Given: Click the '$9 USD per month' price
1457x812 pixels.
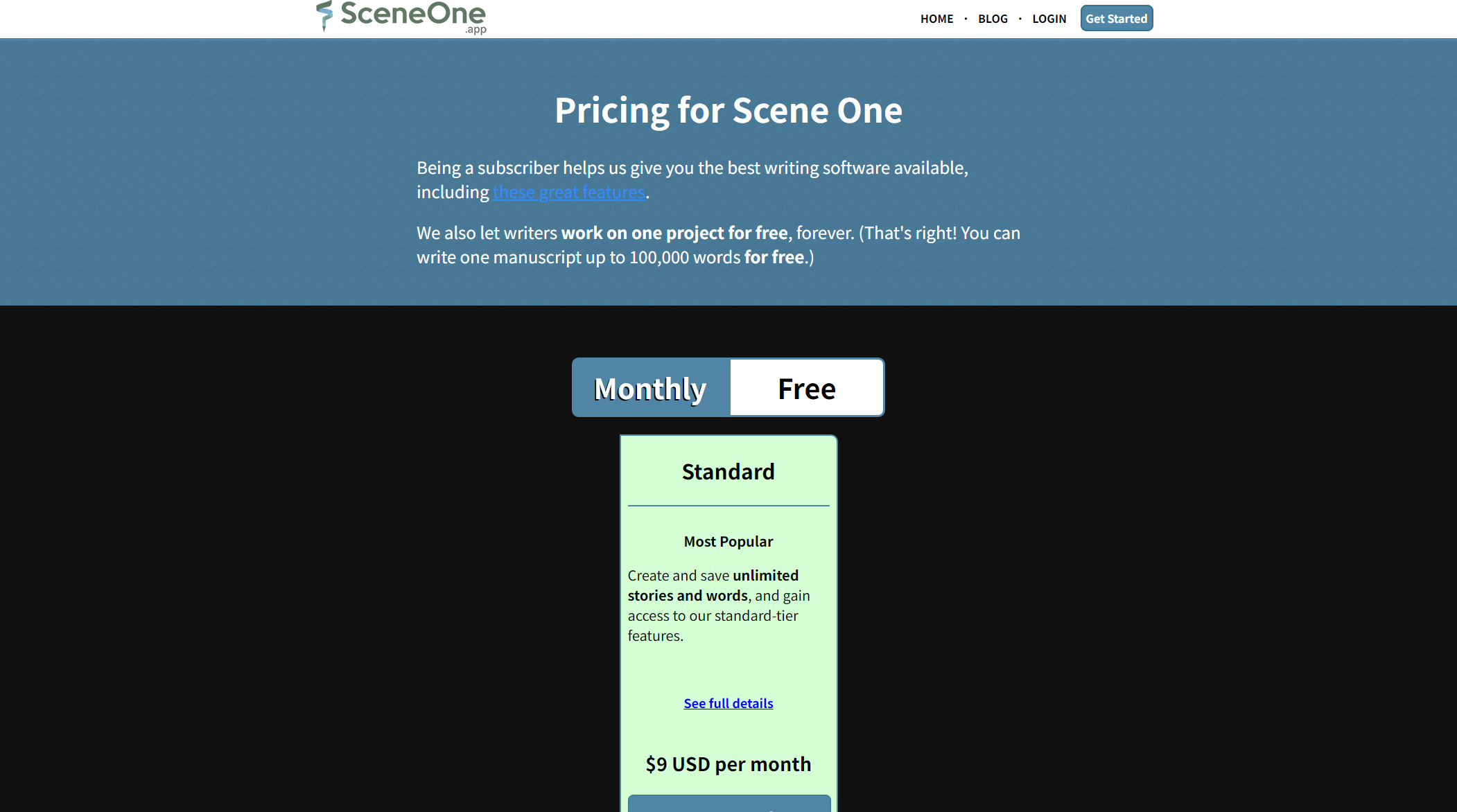Looking at the screenshot, I should point(728,764).
